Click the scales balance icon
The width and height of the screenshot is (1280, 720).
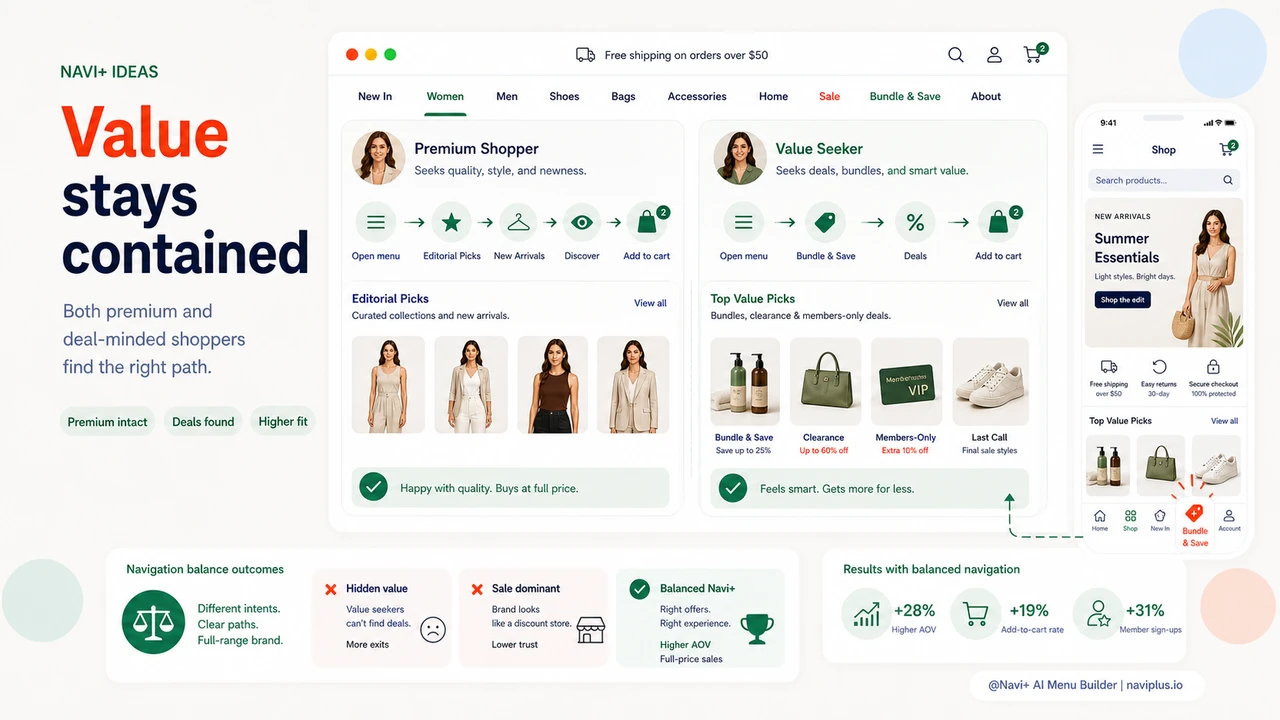(x=153, y=622)
